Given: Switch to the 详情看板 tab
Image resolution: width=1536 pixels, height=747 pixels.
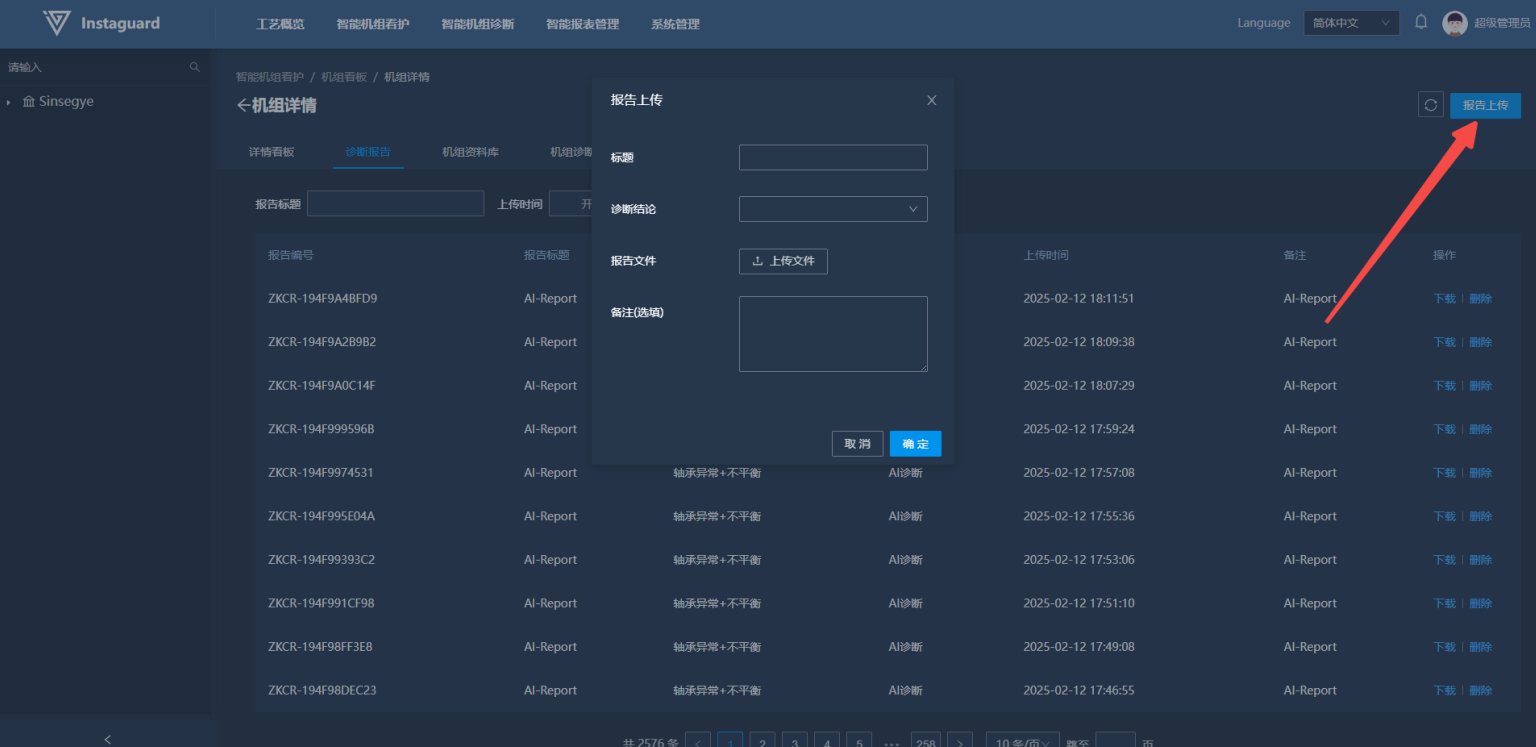Looking at the screenshot, I should [271, 152].
